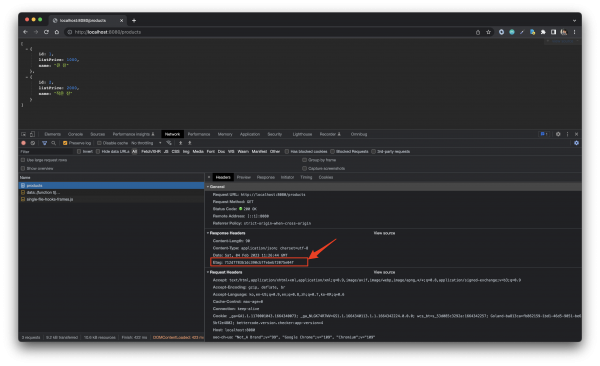Collapse the Response Headers section

pyautogui.click(x=208, y=233)
